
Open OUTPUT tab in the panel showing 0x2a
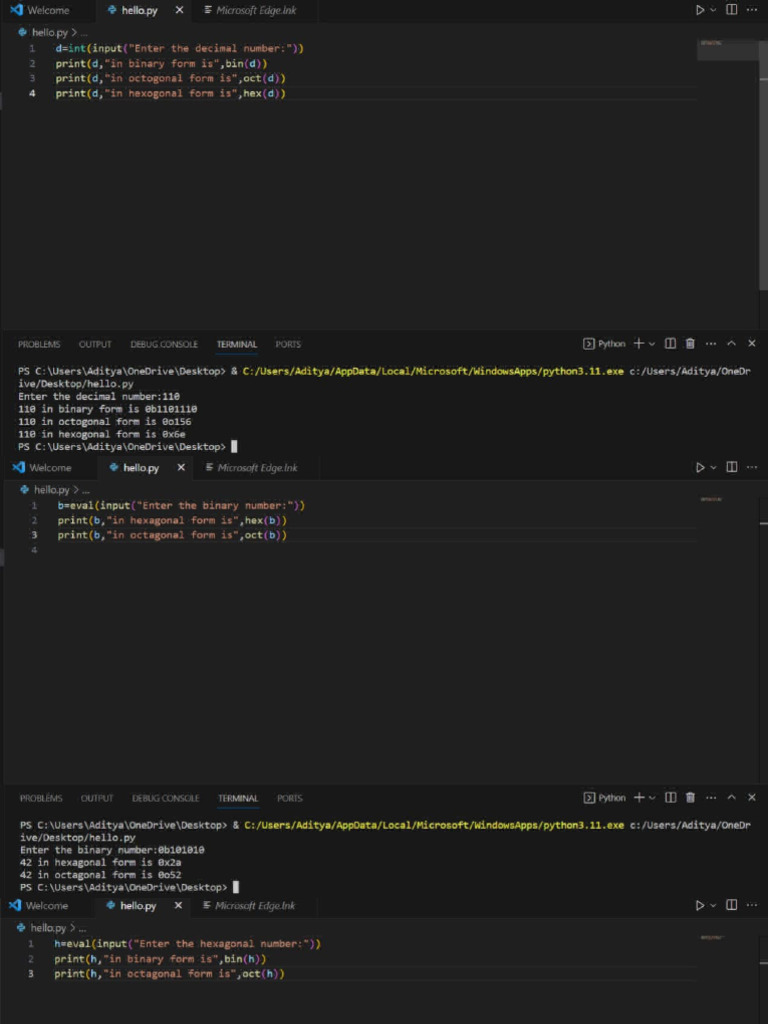[x=97, y=798]
